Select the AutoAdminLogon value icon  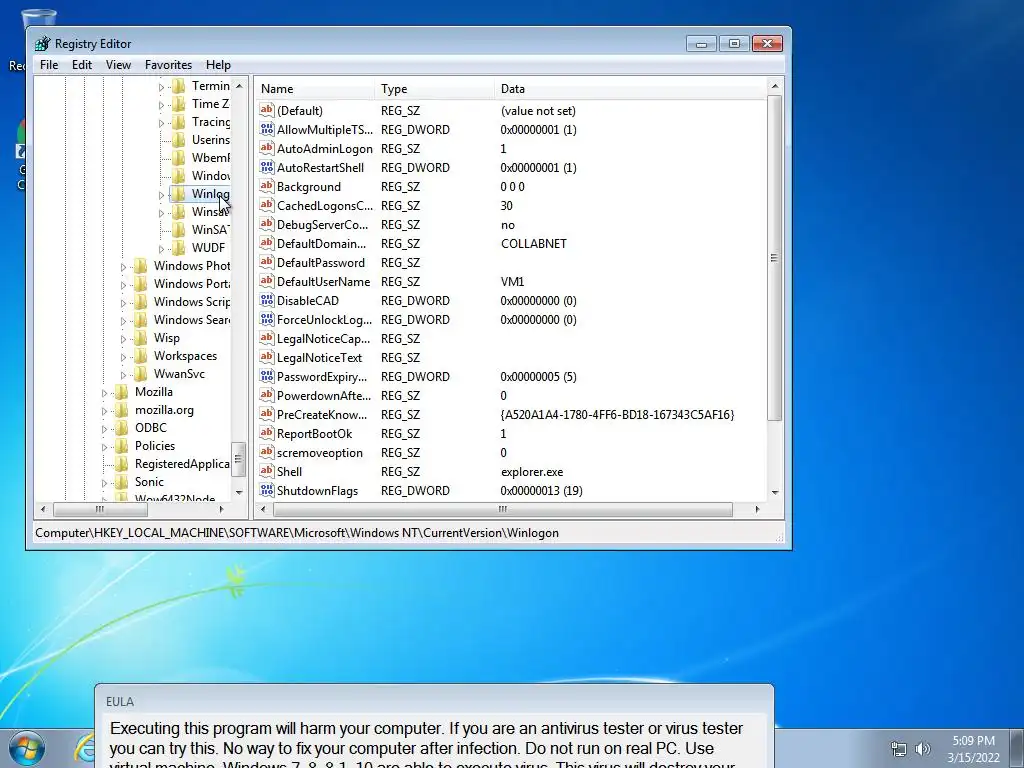[x=266, y=148]
